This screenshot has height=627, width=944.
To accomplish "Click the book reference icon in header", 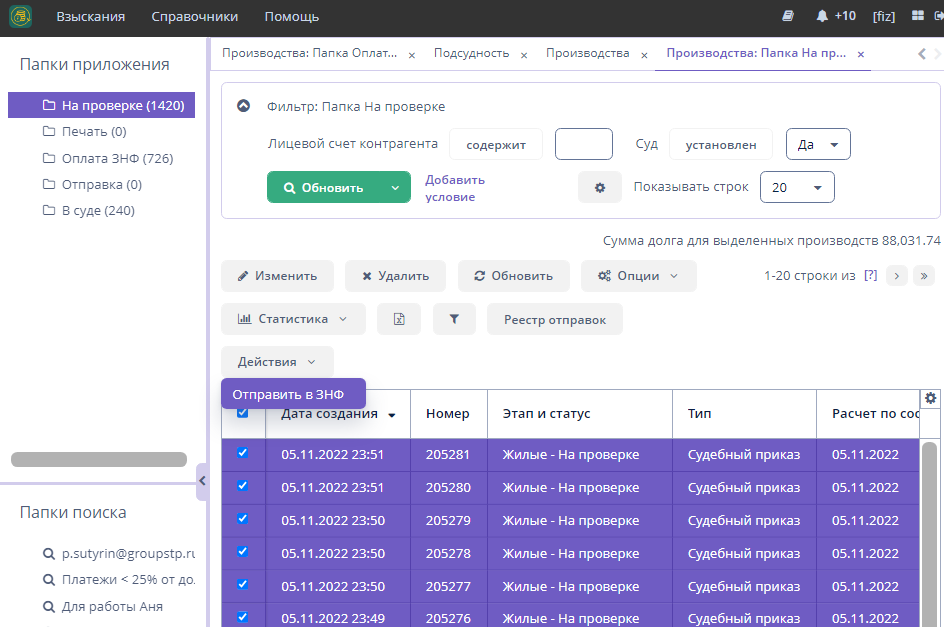I will tap(788, 16).
